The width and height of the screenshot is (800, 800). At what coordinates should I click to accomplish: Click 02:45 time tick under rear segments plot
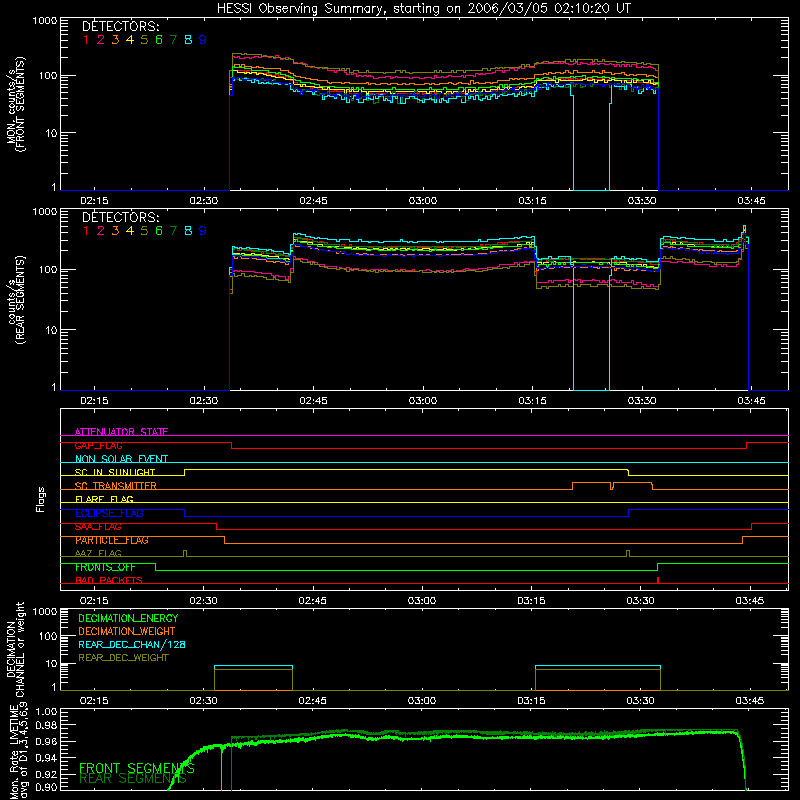click(313, 401)
